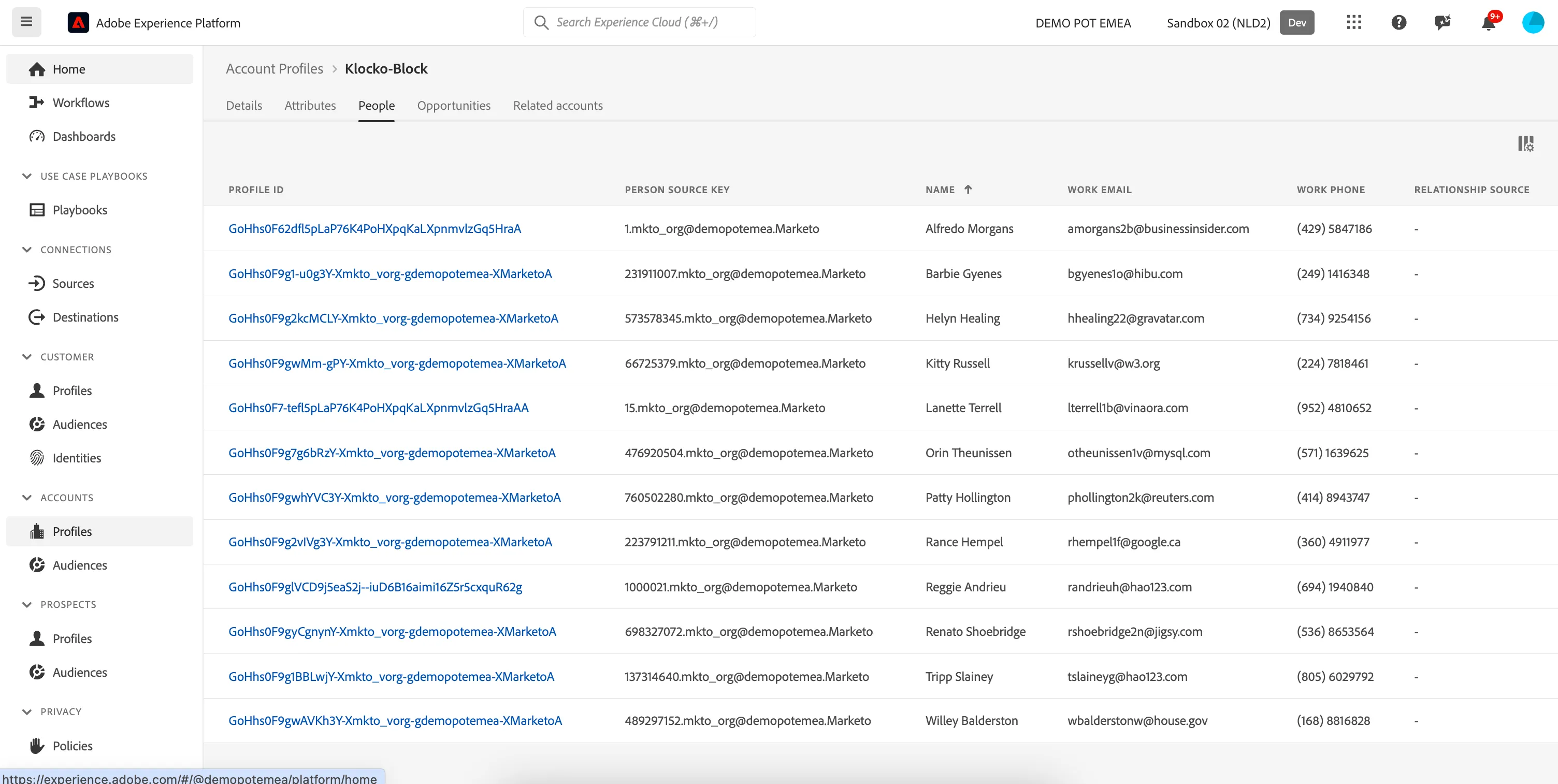Image resolution: width=1558 pixels, height=784 pixels.
Task: Click the Person Source Key column header
Action: [677, 190]
